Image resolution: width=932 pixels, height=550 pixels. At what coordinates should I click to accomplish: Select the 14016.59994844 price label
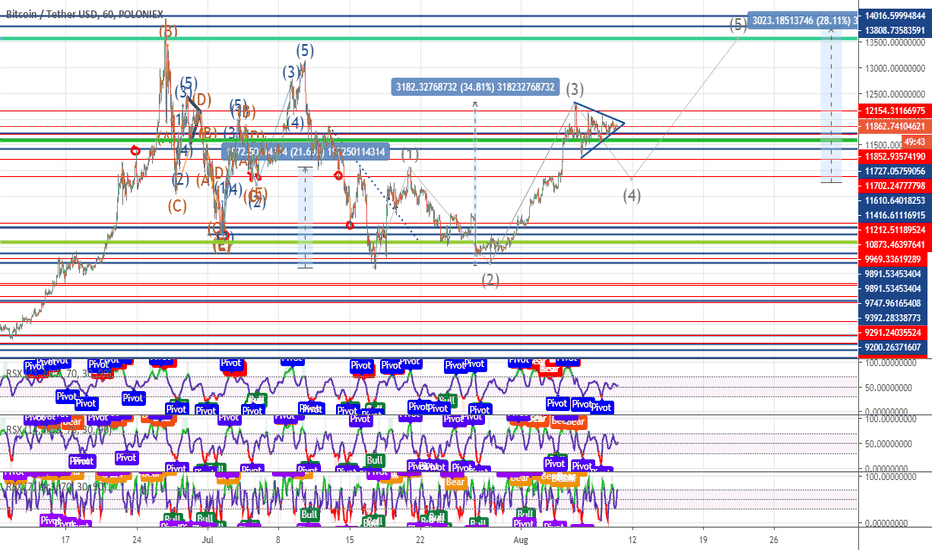coord(895,16)
